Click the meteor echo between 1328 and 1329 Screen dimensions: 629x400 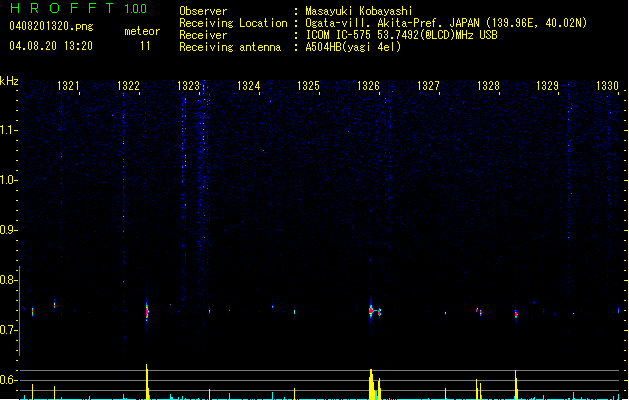(x=516, y=314)
